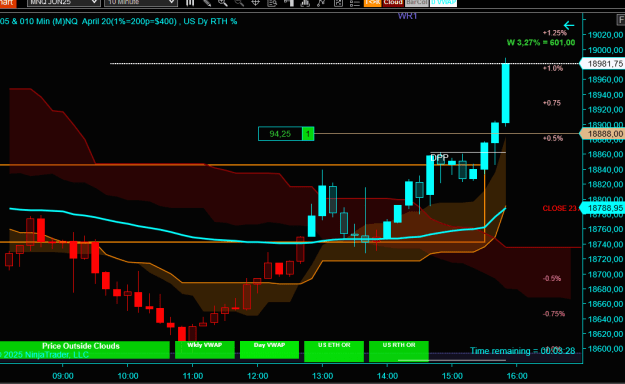Click the CLOSE 23 red label

[560, 208]
